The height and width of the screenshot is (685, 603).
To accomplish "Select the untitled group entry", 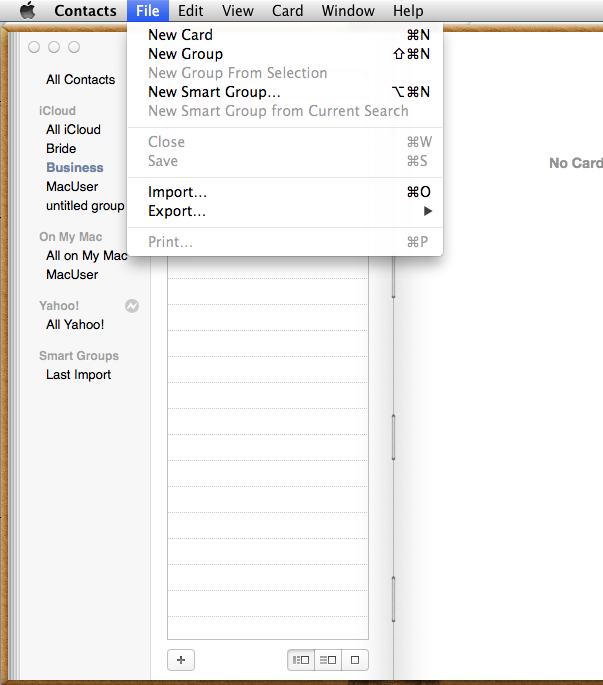I will click(85, 206).
